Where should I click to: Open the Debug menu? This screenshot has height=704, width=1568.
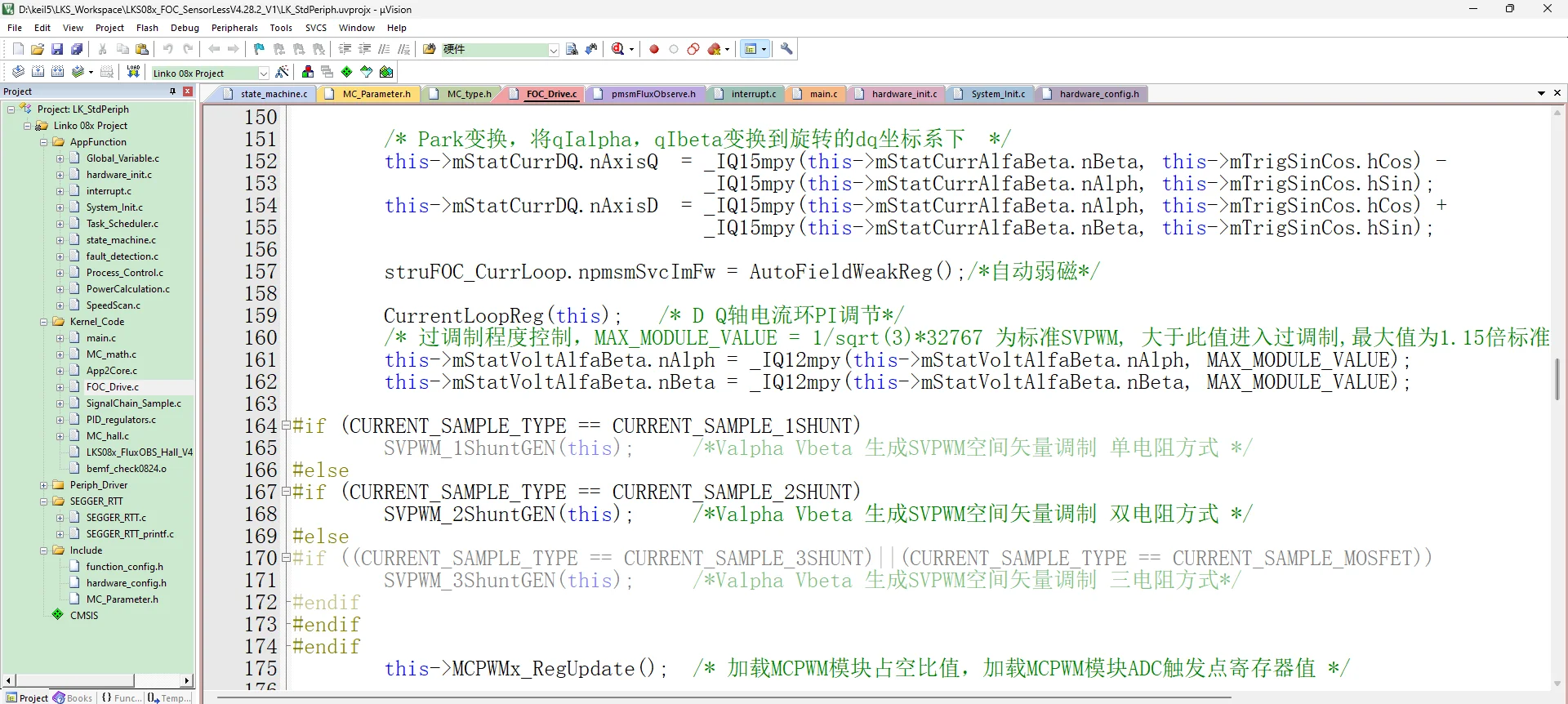pyautogui.click(x=185, y=28)
